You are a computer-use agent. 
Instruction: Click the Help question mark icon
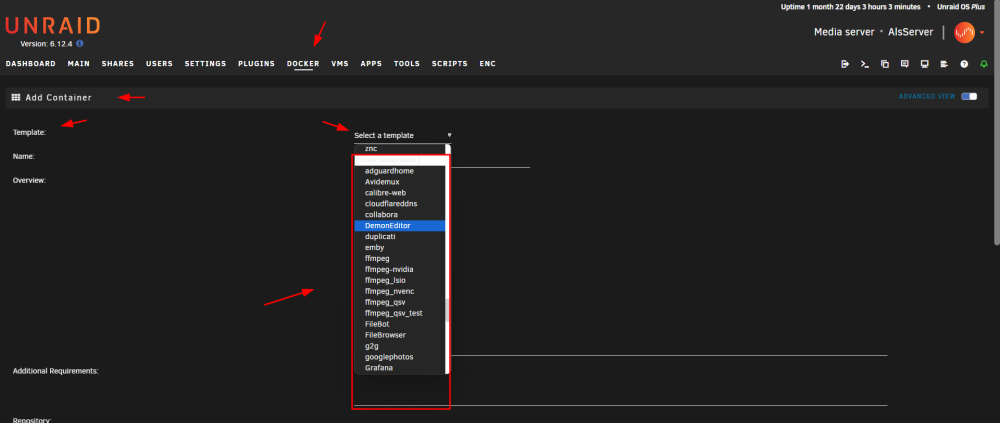click(964, 64)
